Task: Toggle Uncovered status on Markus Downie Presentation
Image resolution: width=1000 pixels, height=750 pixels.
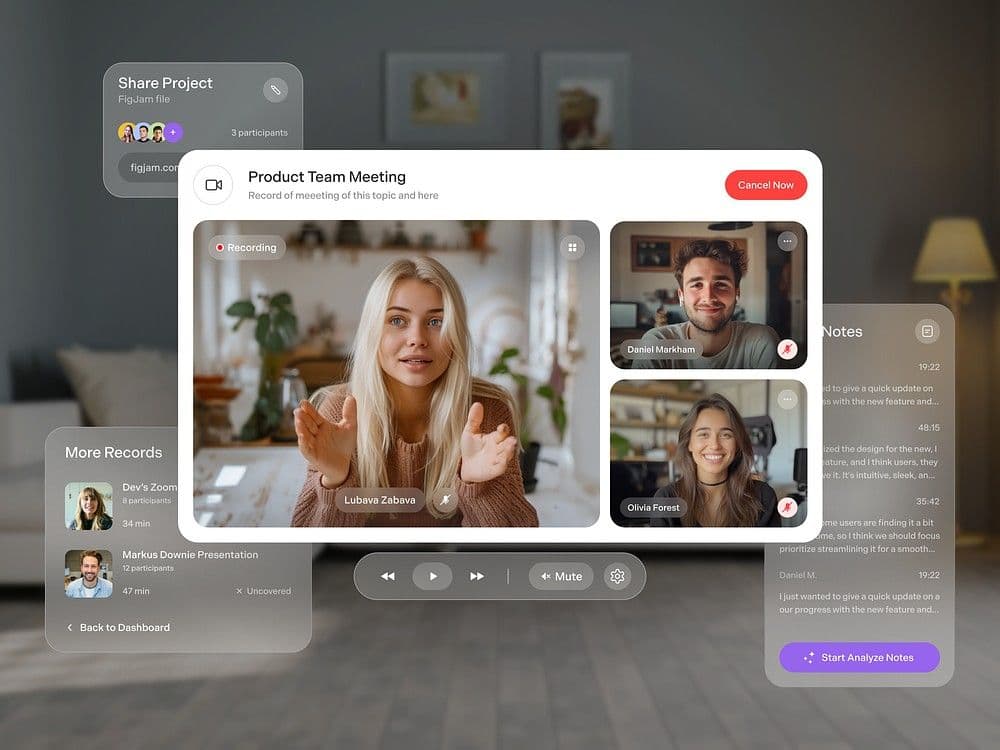Action: (x=263, y=590)
